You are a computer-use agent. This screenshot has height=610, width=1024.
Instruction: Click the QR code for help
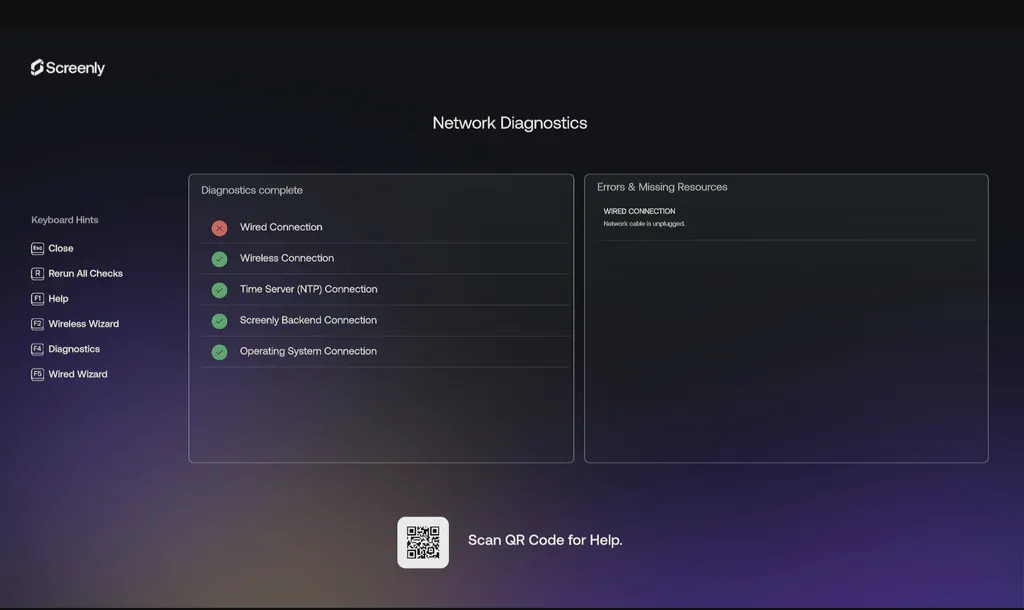pyautogui.click(x=423, y=543)
